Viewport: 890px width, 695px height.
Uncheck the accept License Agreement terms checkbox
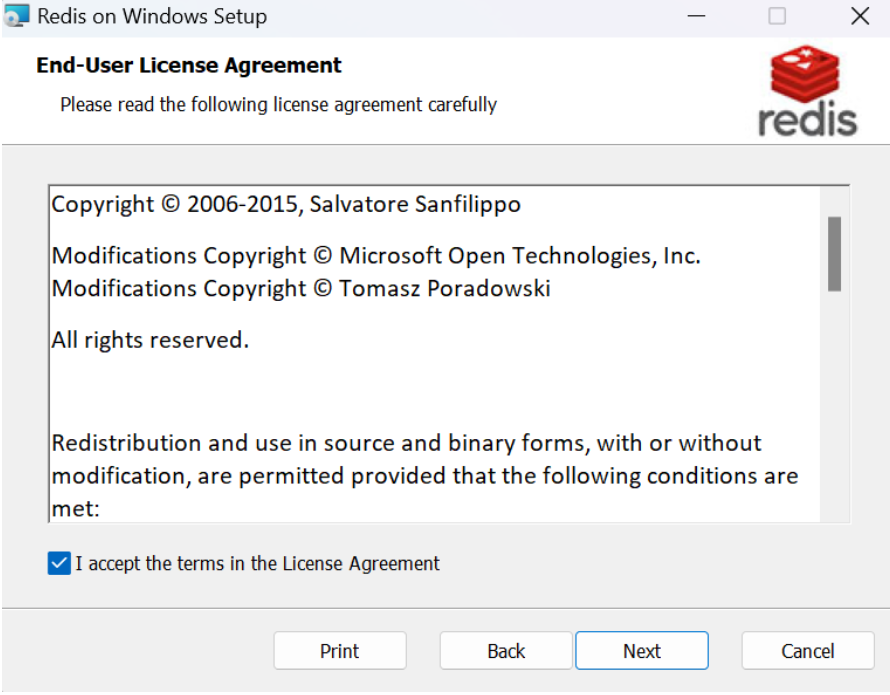pyautogui.click(x=59, y=563)
